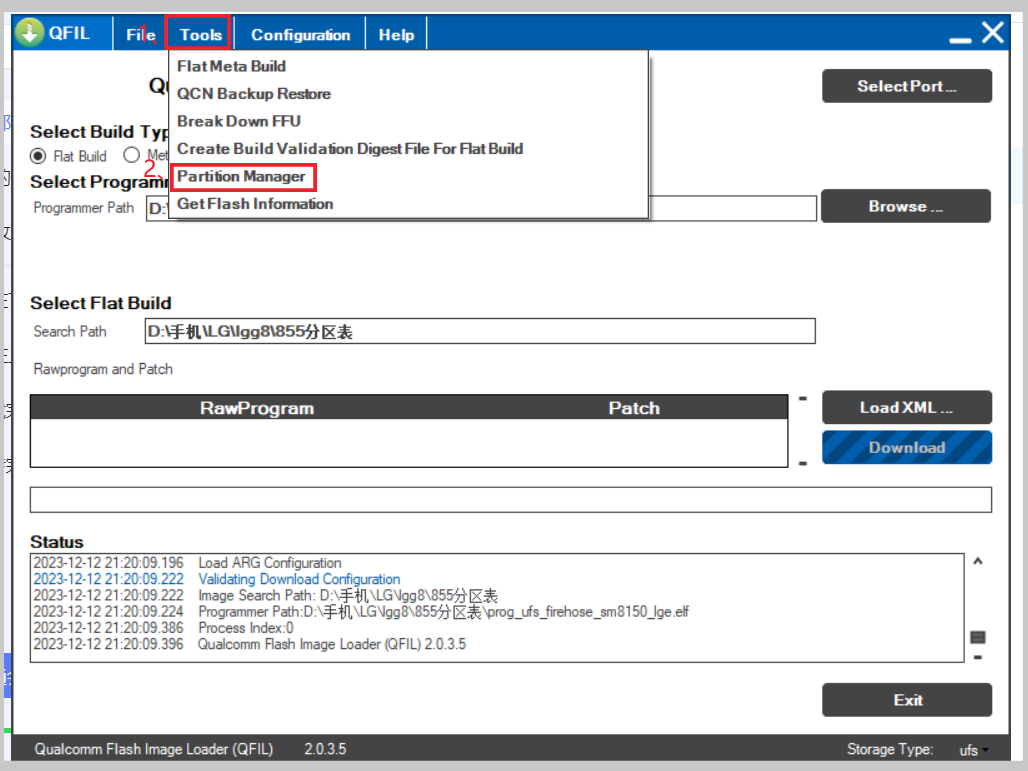Click the Search Path input field
The height and width of the screenshot is (771, 1028).
click(x=480, y=332)
